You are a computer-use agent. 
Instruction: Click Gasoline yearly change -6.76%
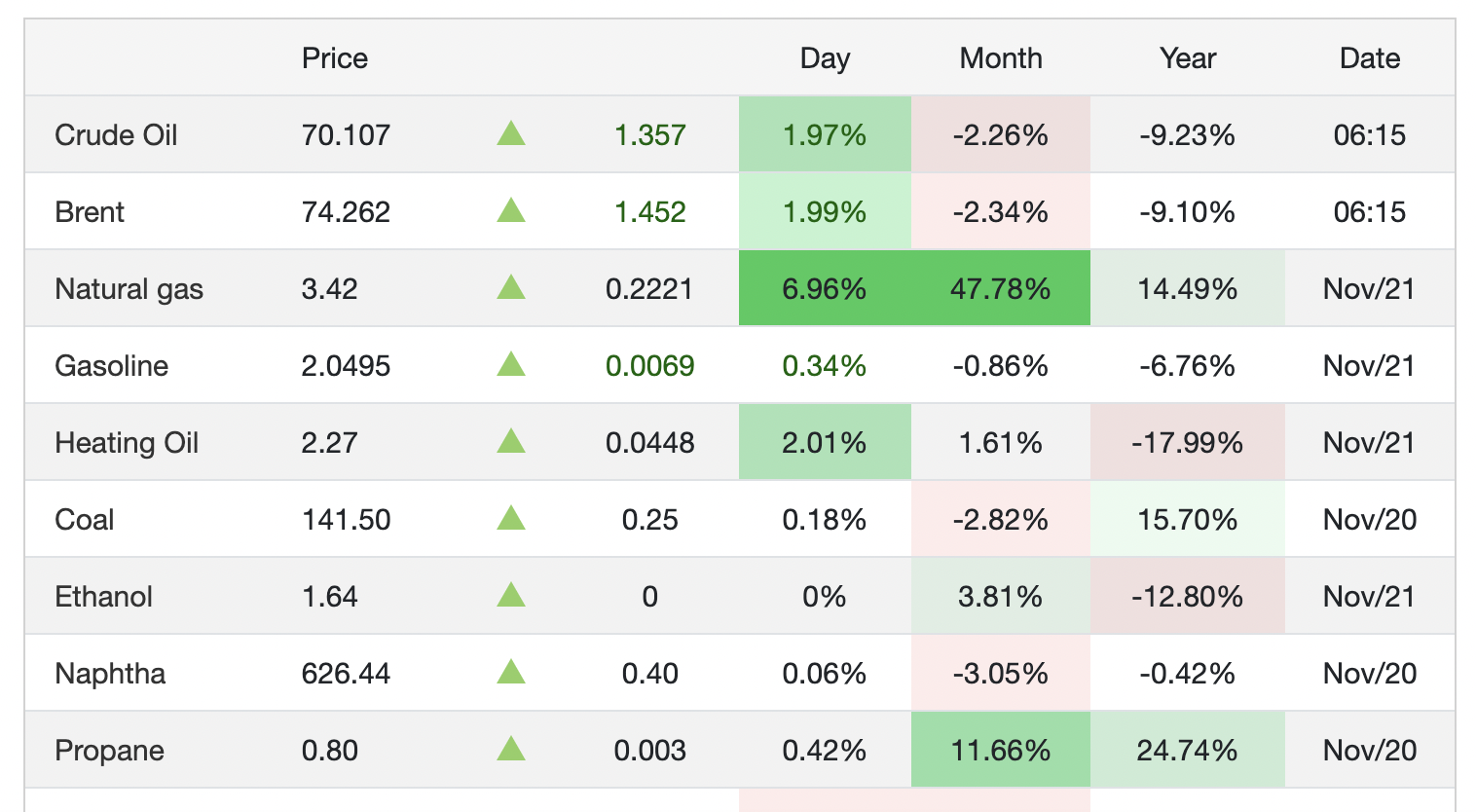click(1188, 365)
